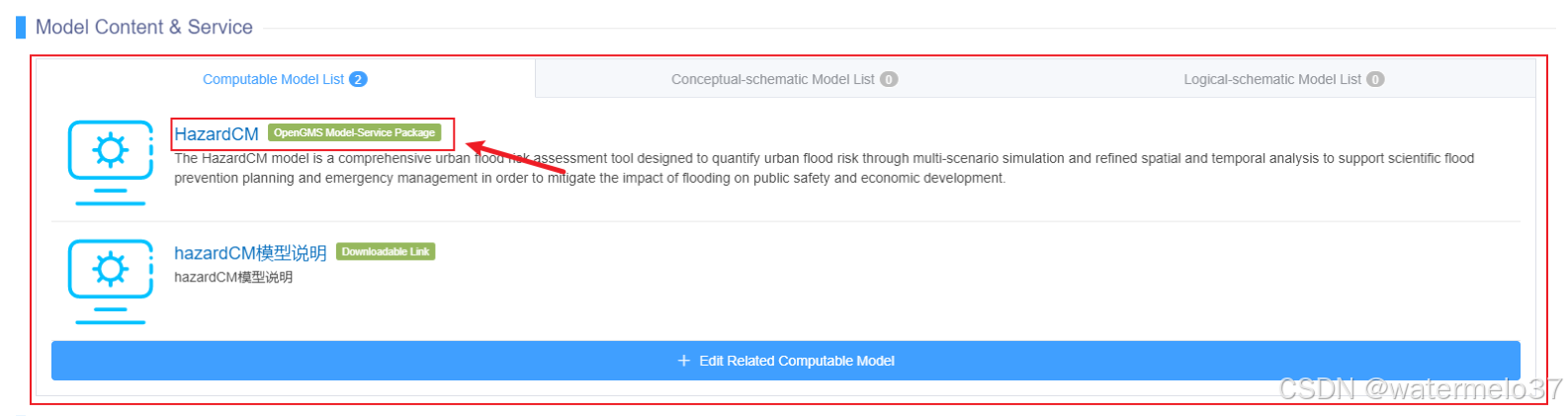Image resolution: width=1568 pixels, height=416 pixels.
Task: Click the hazardCM模型说明 description text below title
Action: [x=233, y=278]
